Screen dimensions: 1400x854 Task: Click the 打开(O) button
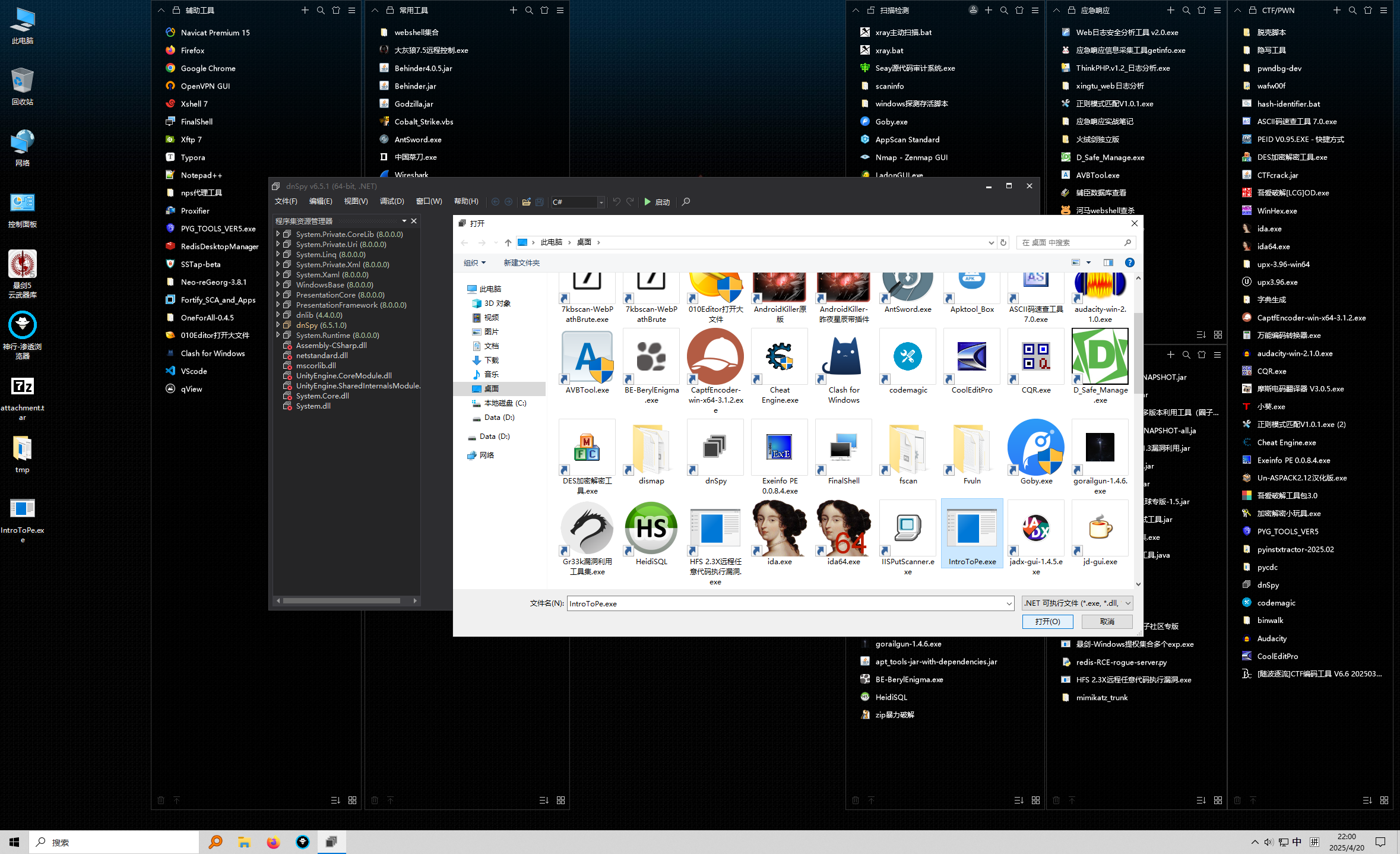pyautogui.click(x=1047, y=621)
